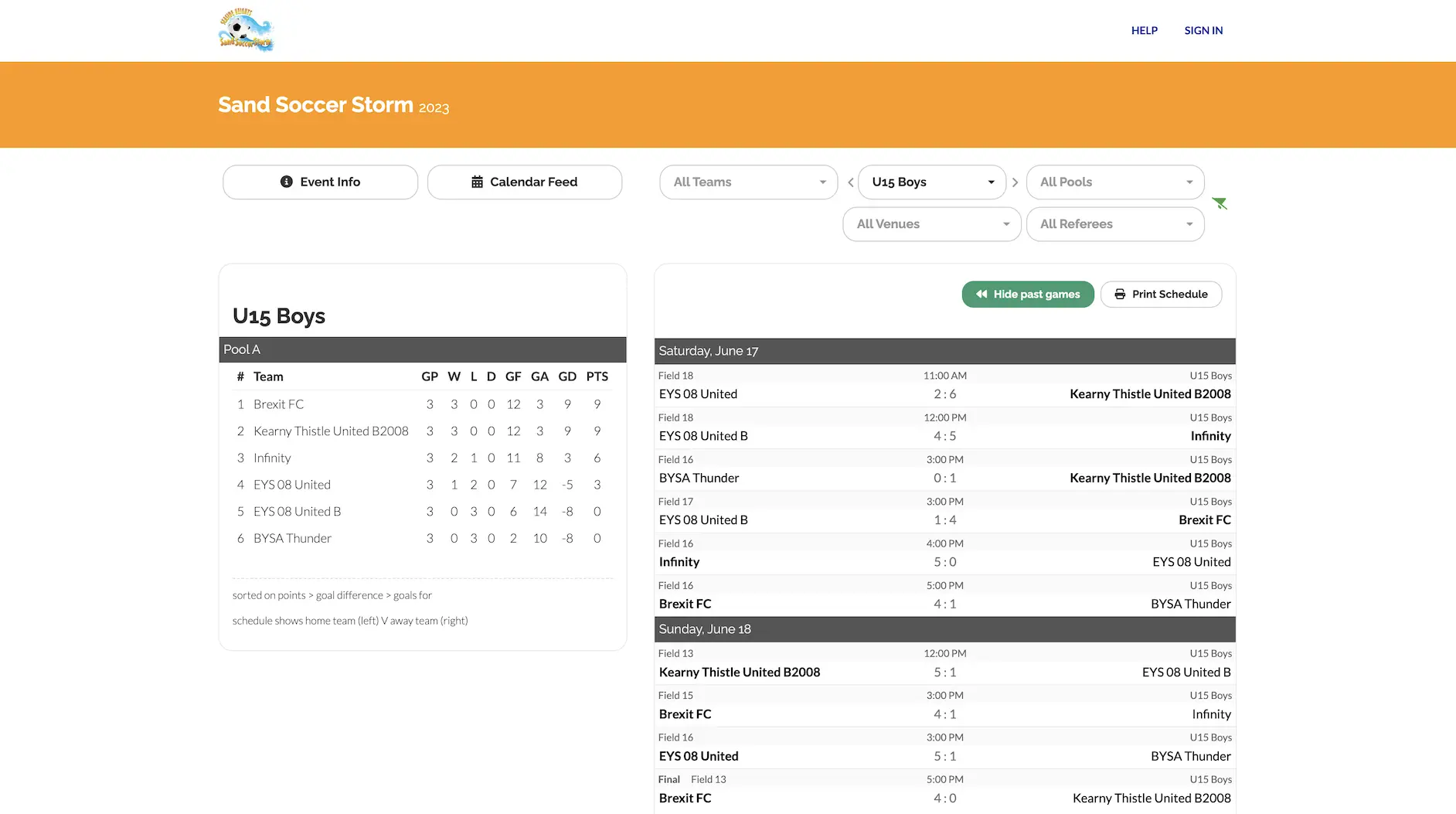Go to previous division with left chevron
This screenshot has height=814, width=1456.
click(x=850, y=182)
